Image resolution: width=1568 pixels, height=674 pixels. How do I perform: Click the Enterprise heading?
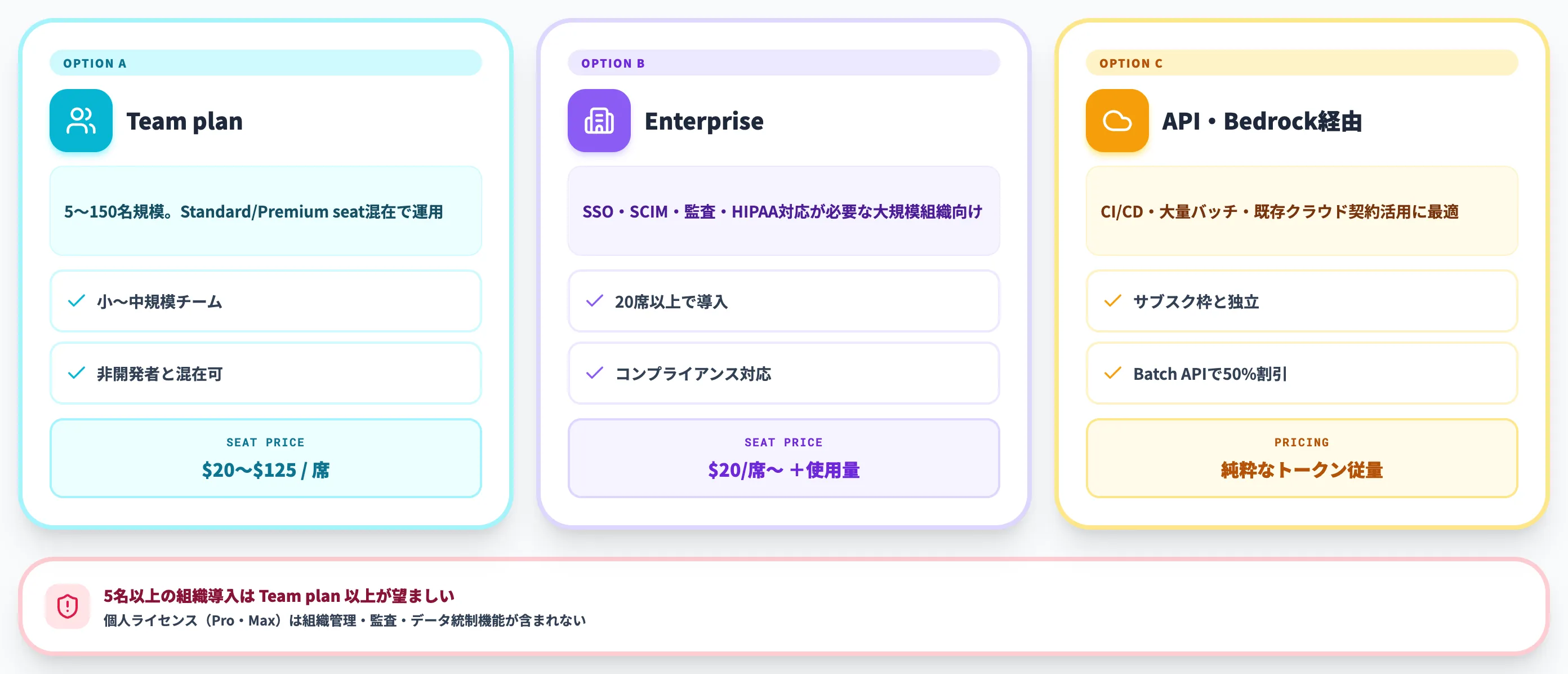[x=703, y=121]
